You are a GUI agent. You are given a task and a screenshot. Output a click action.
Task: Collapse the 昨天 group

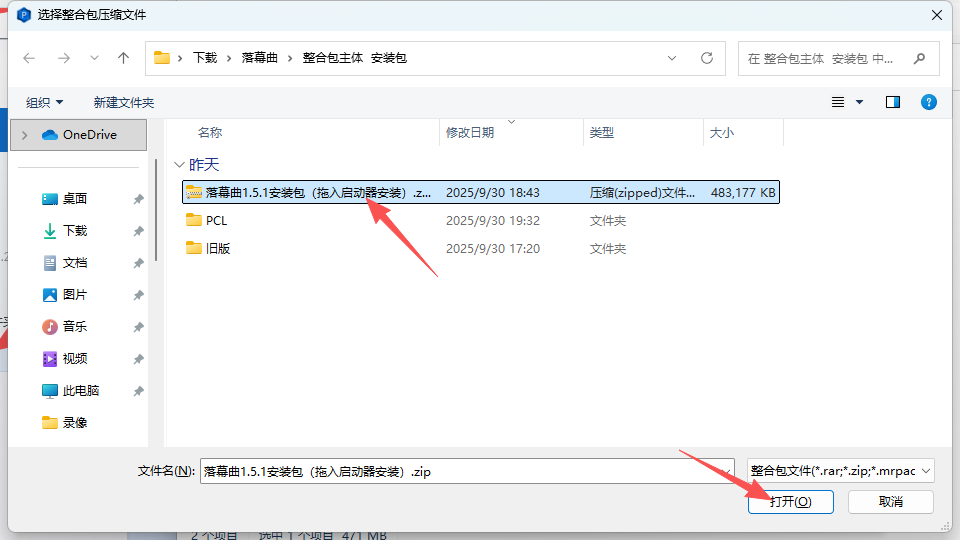[179, 165]
